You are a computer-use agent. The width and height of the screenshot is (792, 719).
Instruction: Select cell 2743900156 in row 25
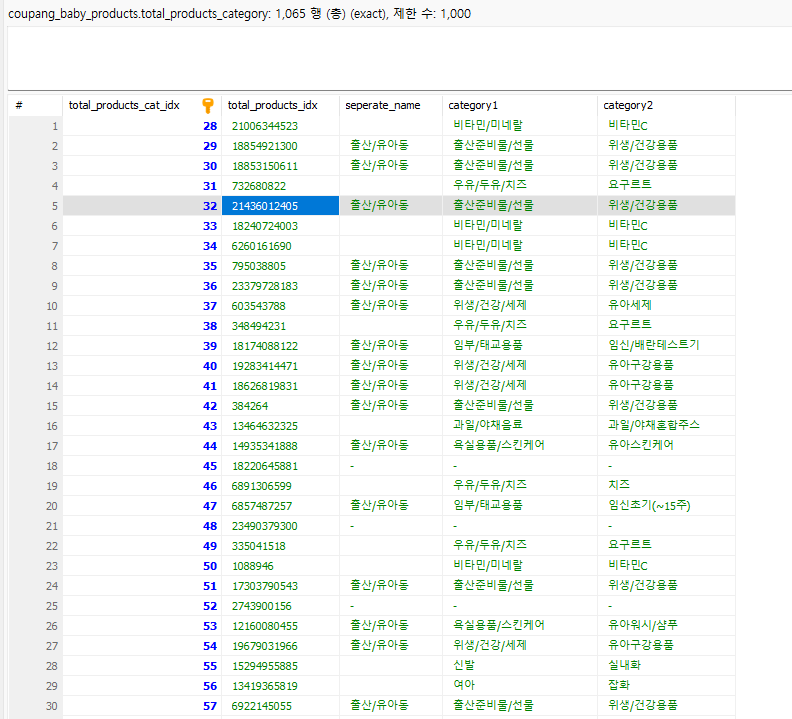tap(280, 606)
